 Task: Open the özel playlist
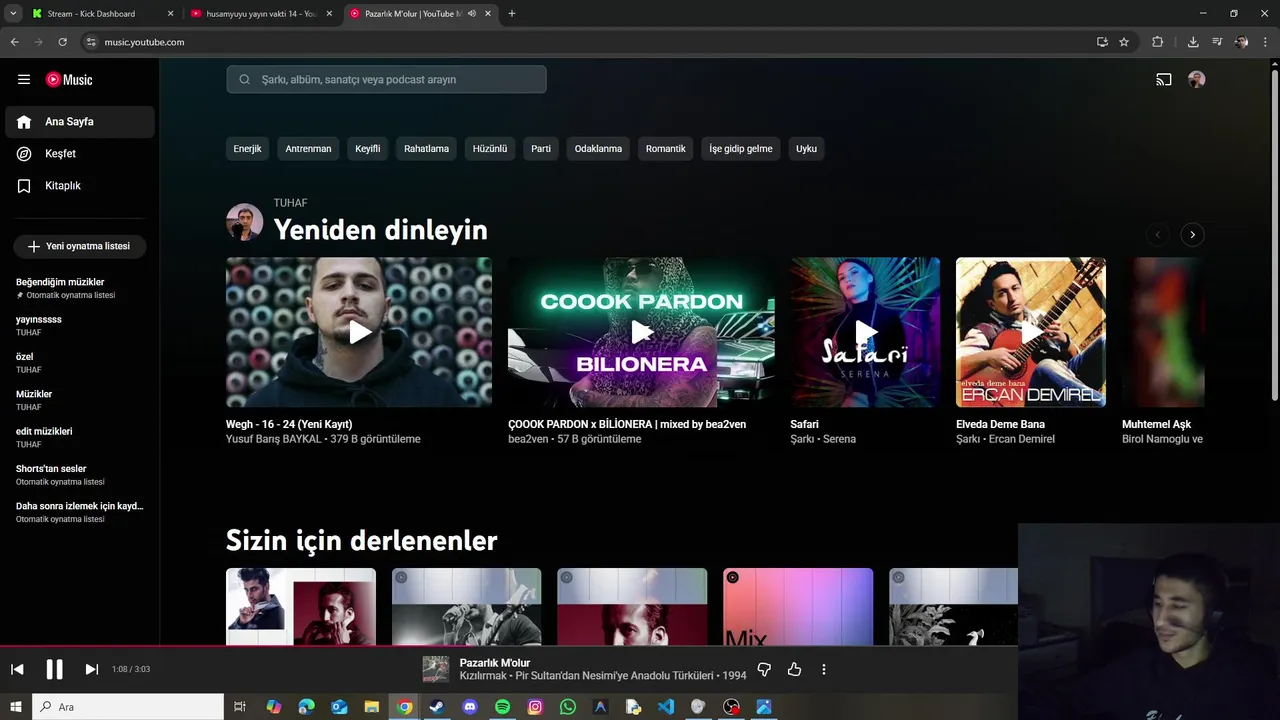(80, 363)
